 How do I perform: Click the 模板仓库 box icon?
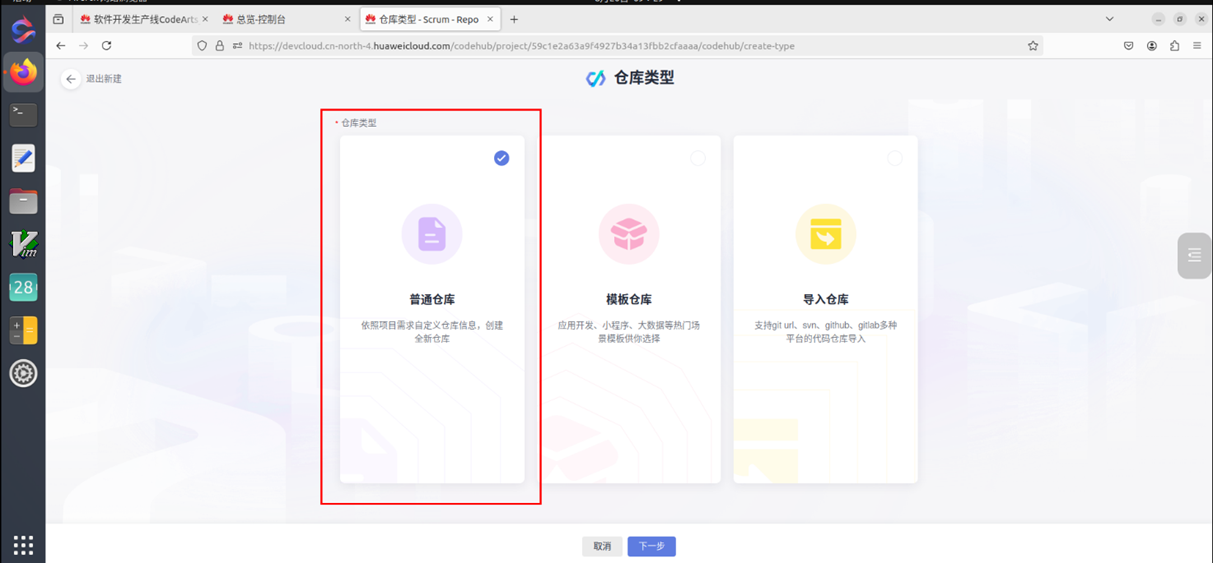[629, 234]
